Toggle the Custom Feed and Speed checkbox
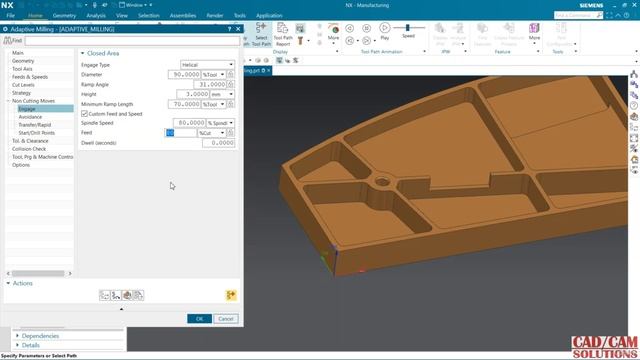This screenshot has height=360, width=640. coord(84,113)
